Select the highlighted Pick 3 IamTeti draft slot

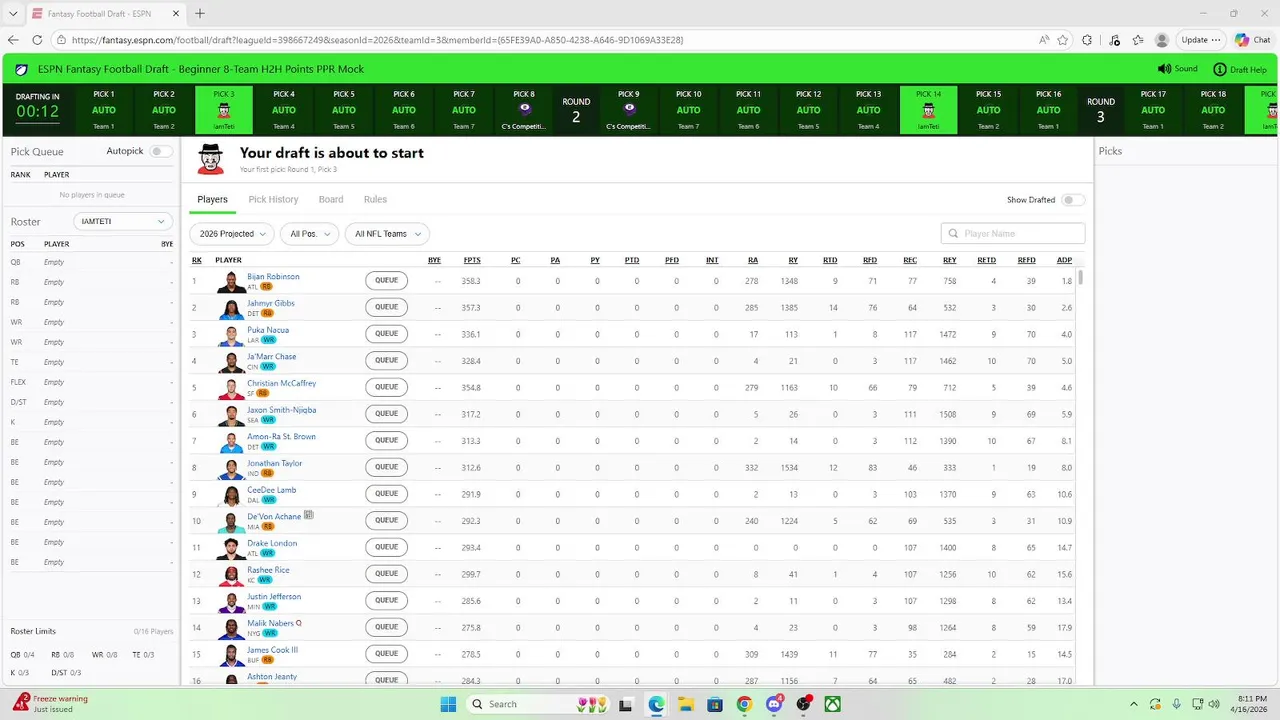click(224, 110)
